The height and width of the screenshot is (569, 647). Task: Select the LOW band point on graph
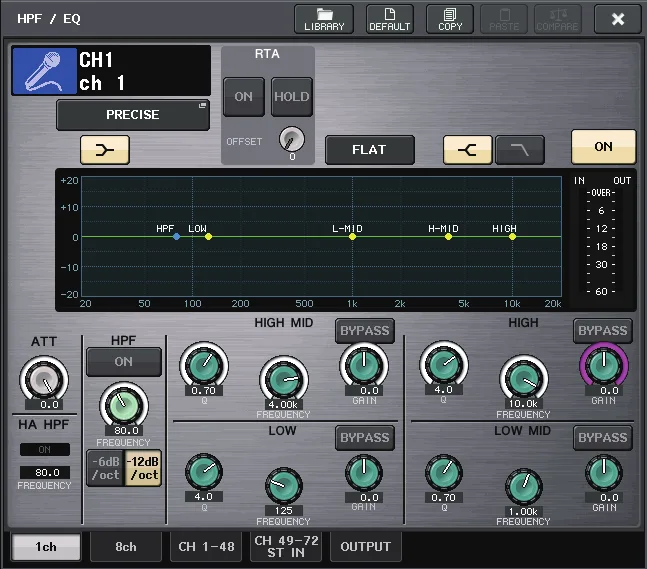click(208, 237)
